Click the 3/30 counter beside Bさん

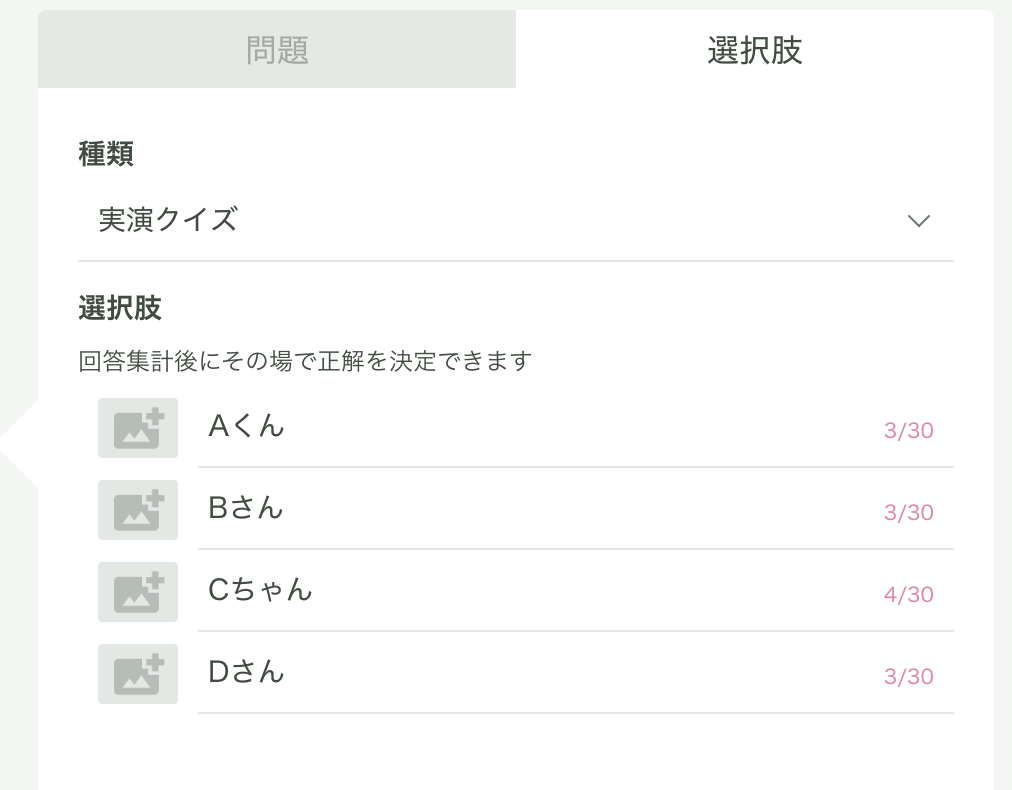point(909,512)
